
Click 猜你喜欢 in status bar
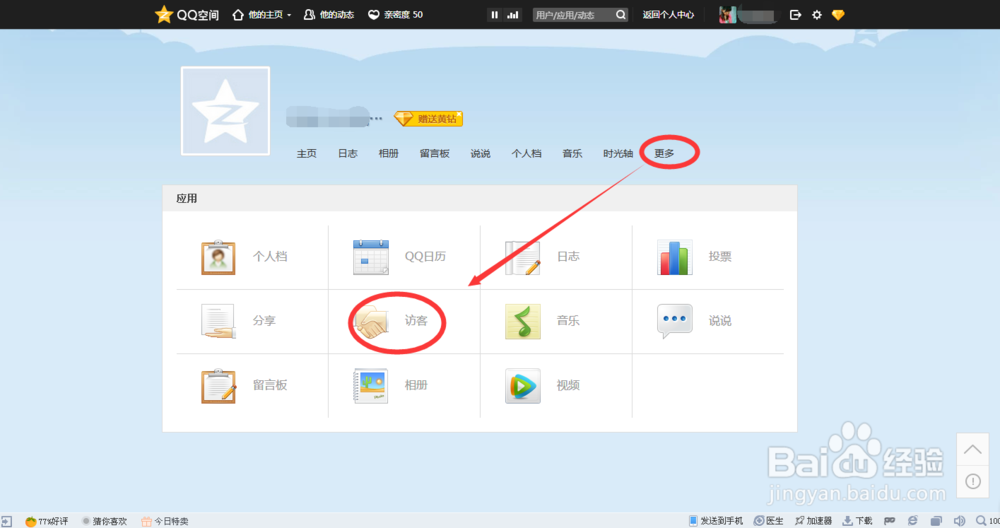pyautogui.click(x=105, y=521)
